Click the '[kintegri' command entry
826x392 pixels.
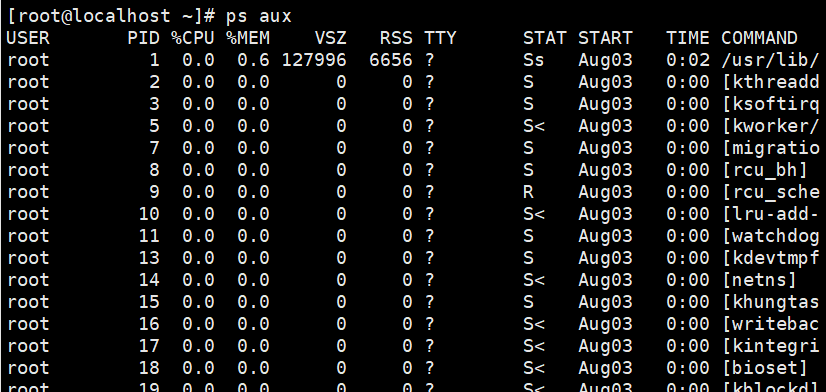point(771,347)
